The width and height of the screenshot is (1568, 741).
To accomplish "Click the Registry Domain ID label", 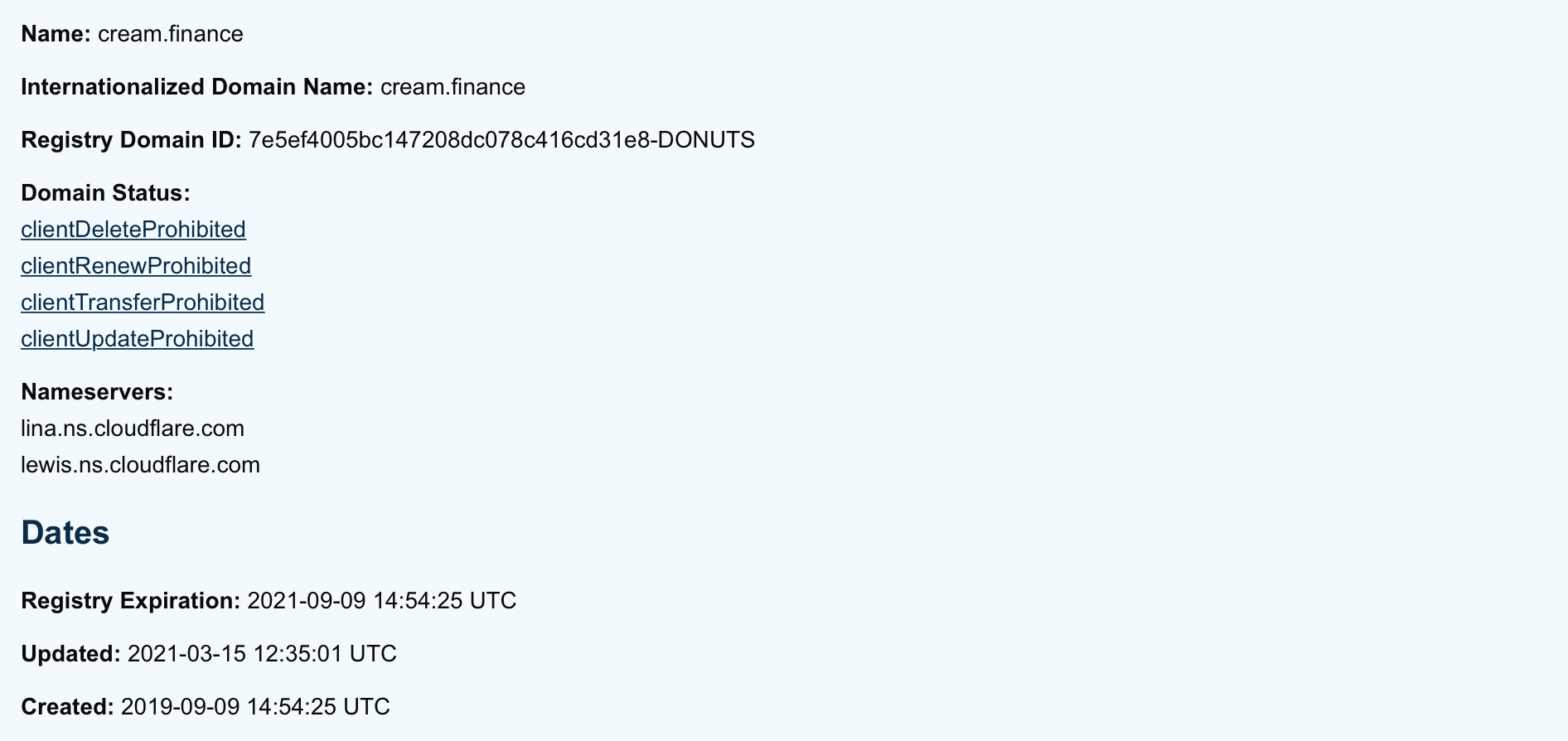I will (131, 140).
